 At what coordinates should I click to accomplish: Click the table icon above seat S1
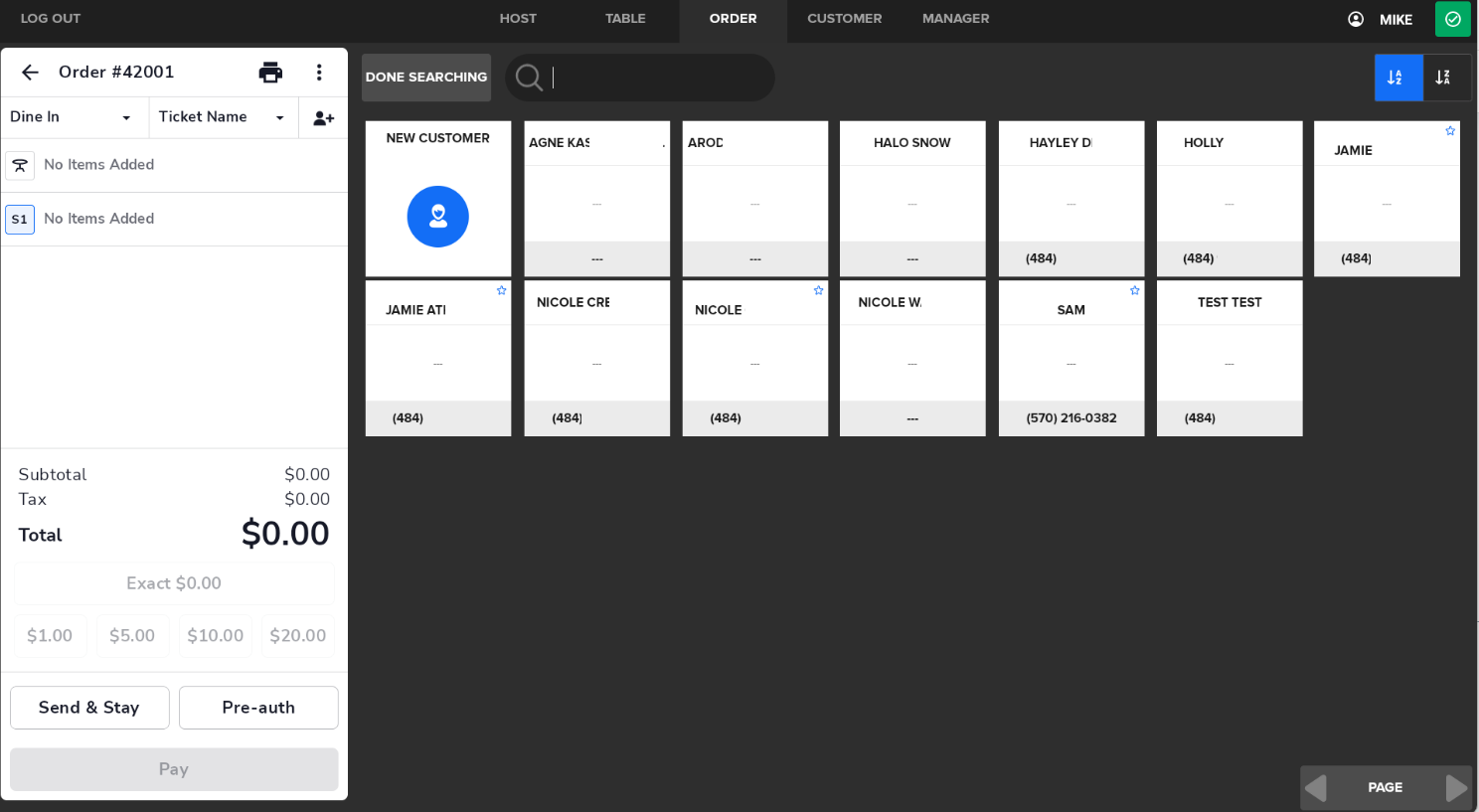click(20, 165)
